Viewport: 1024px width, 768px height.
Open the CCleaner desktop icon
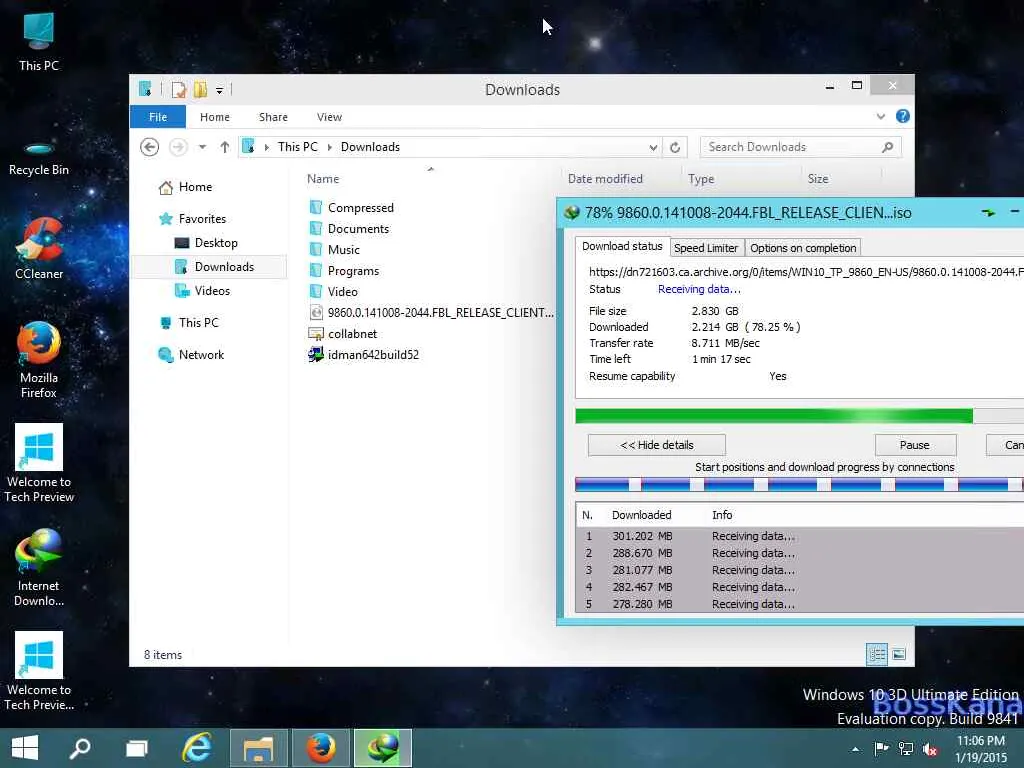coord(39,241)
